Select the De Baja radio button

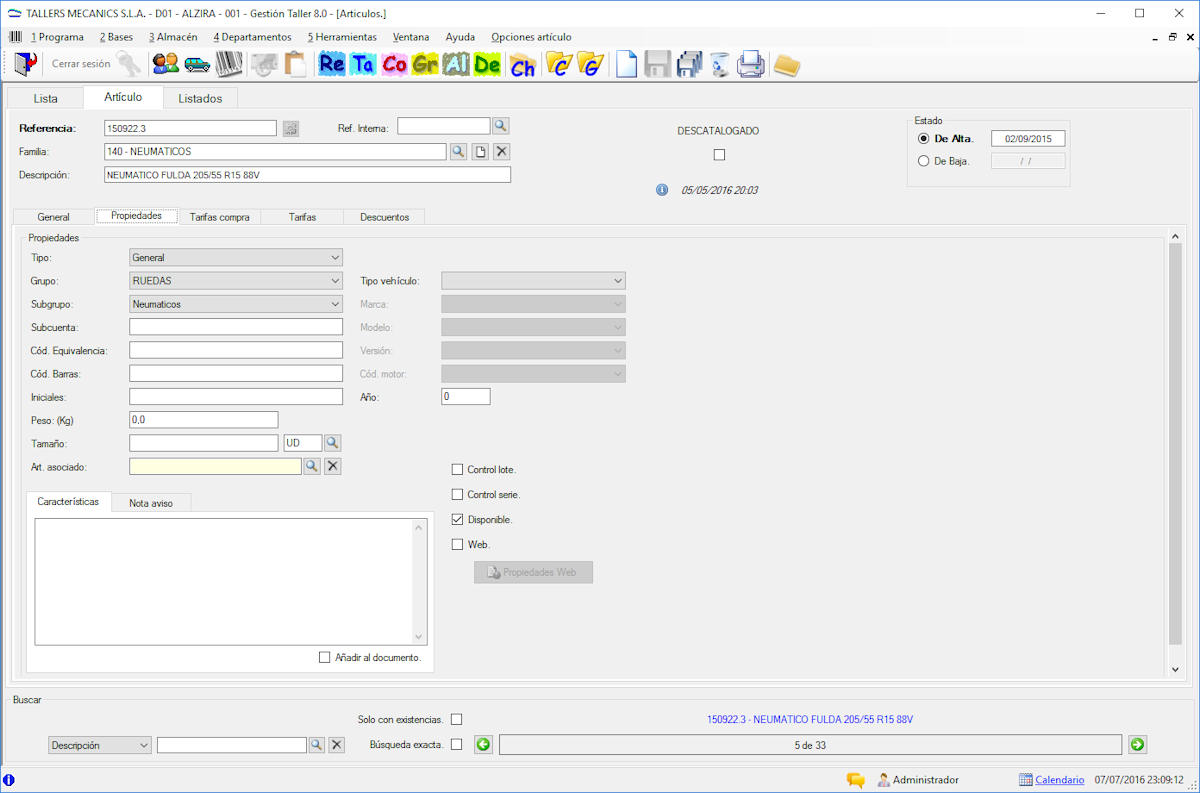[924, 161]
